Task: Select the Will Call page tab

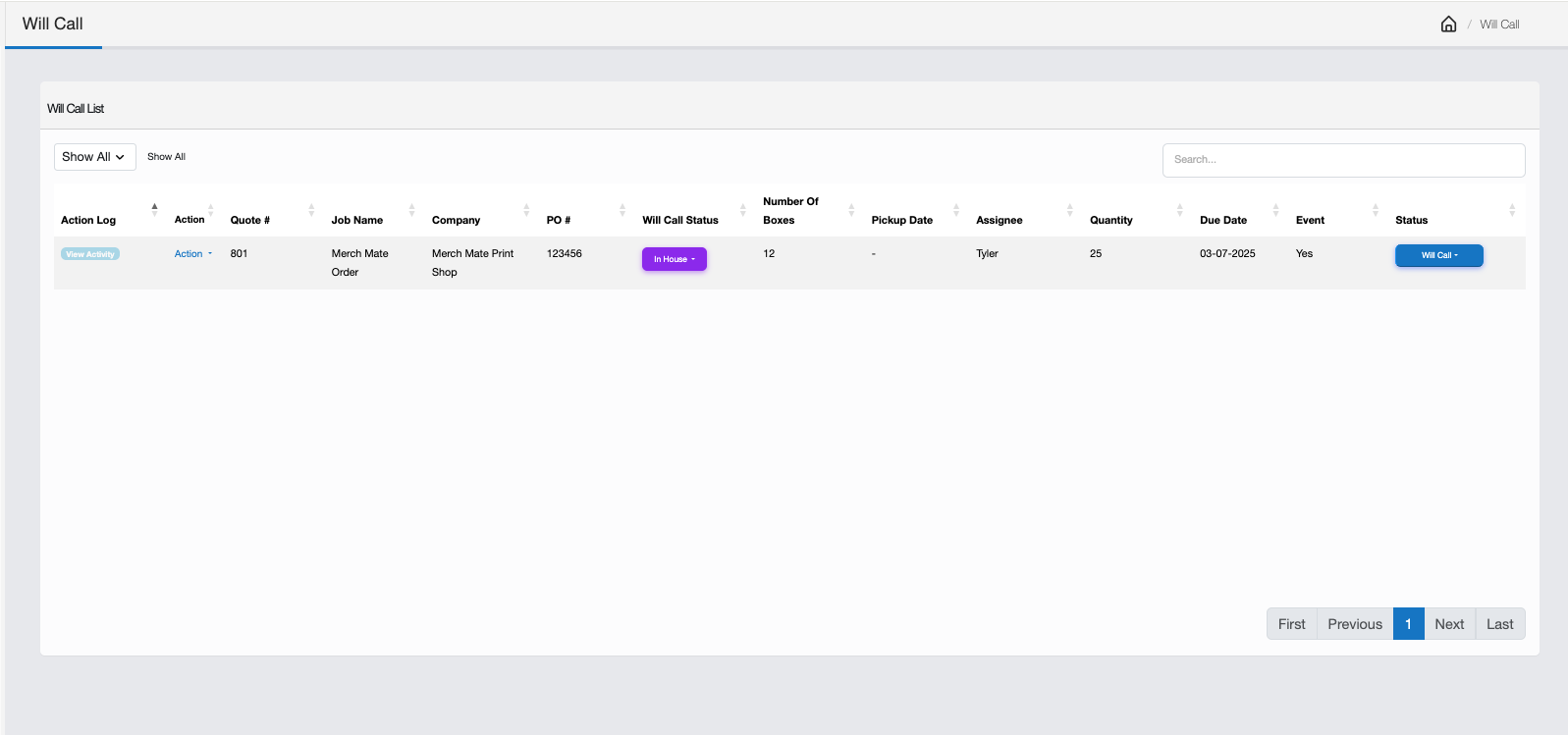Action: tap(53, 25)
